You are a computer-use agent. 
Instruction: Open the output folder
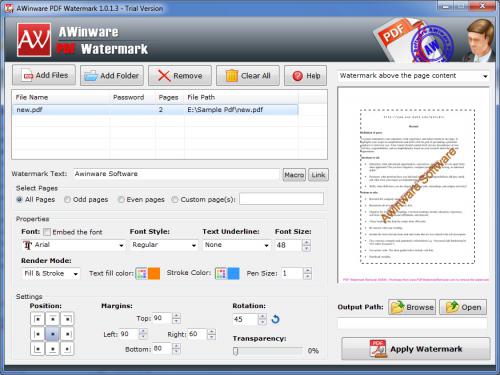tap(463, 307)
